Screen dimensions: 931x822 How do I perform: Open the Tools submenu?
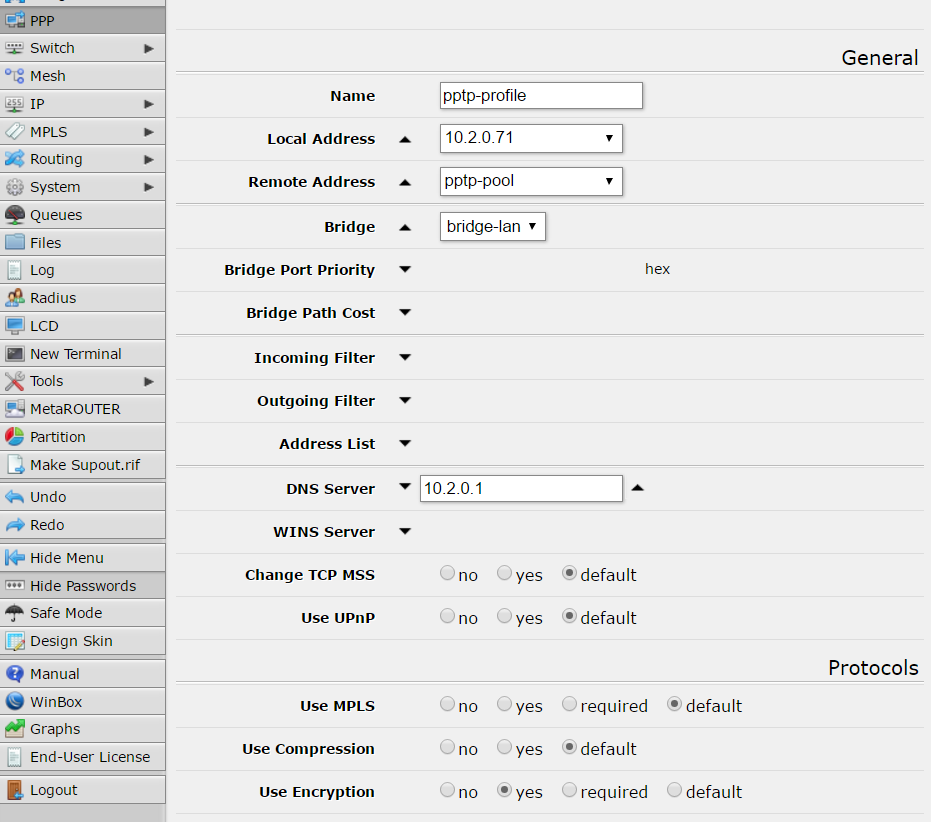click(83, 381)
